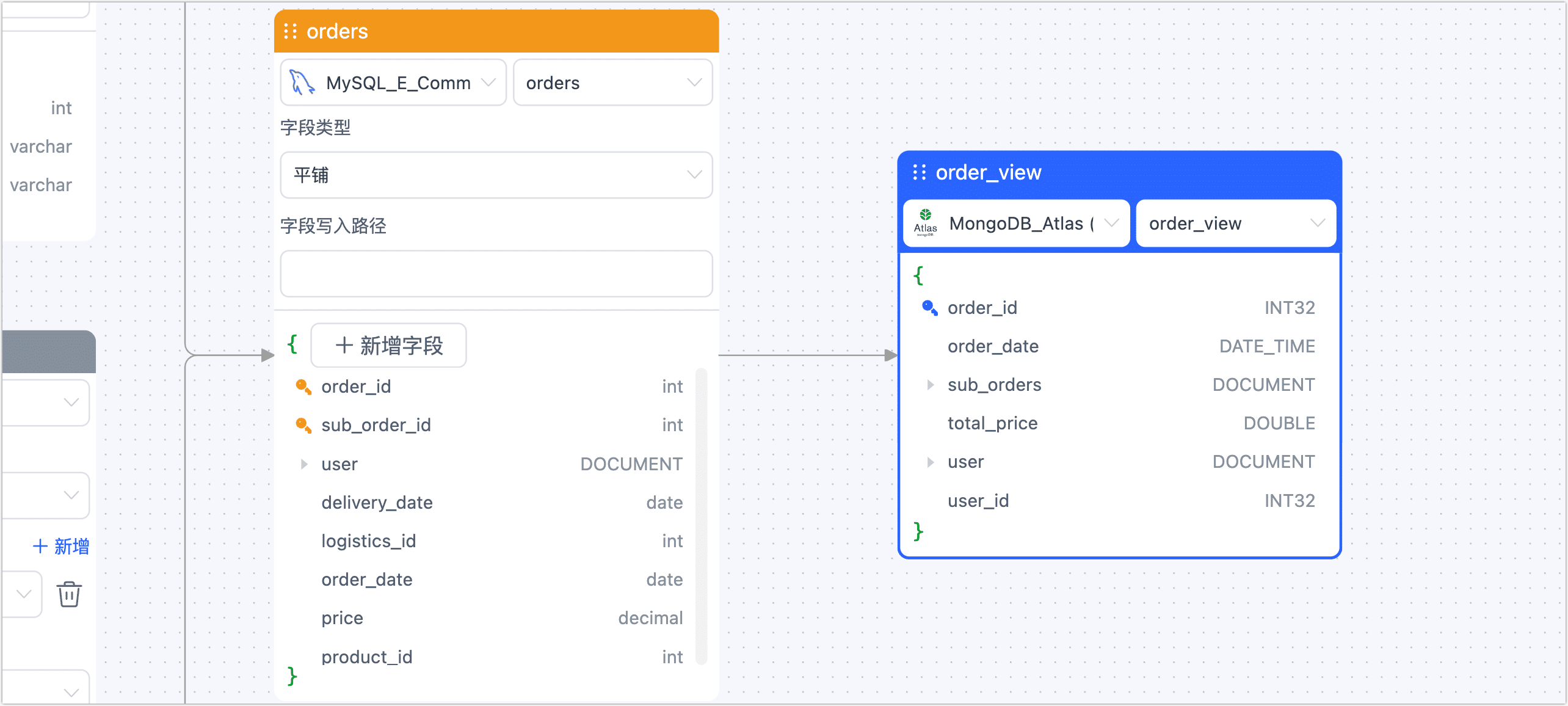Click the blue 新增 link
The image size is (1568, 706).
(x=61, y=546)
